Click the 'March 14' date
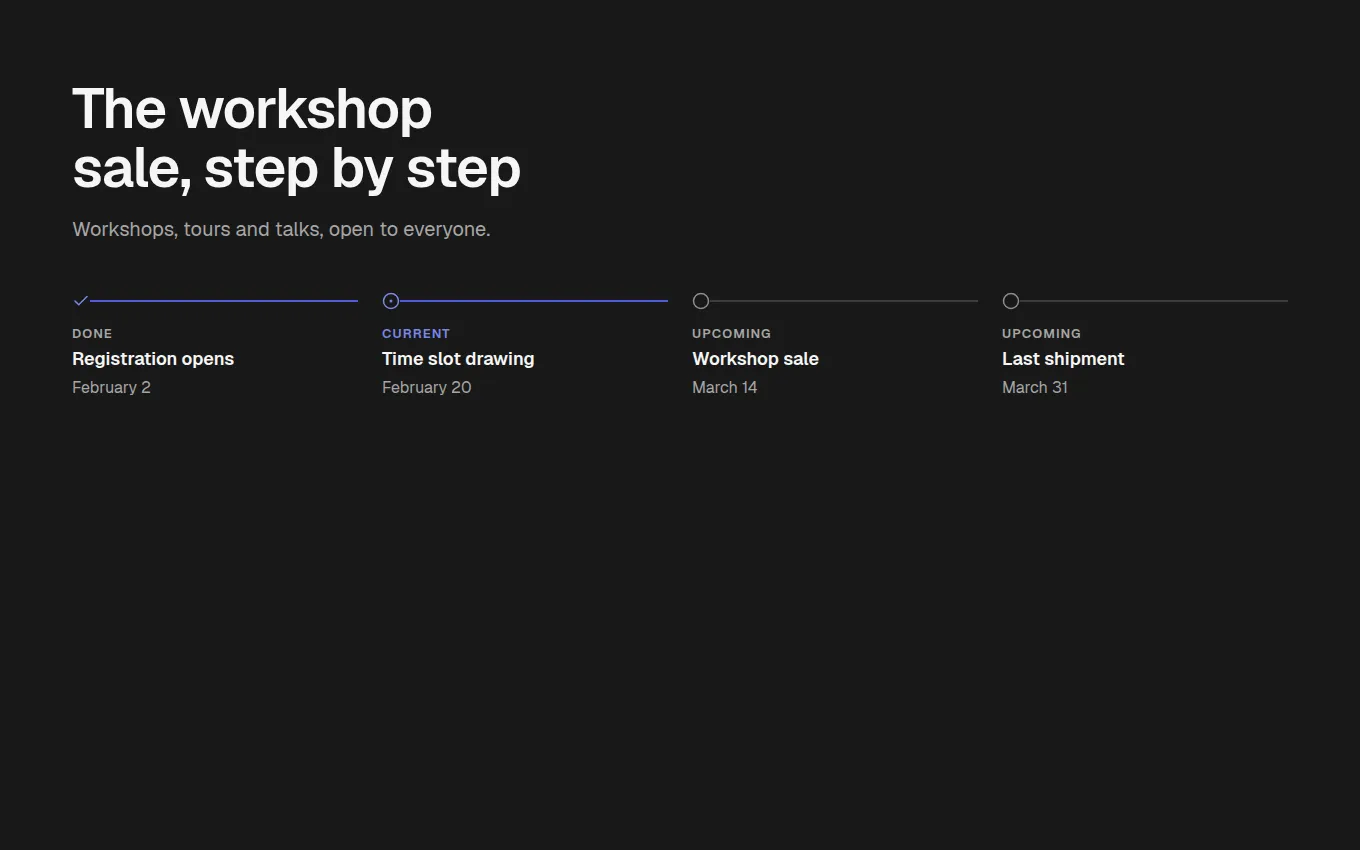This screenshot has height=850, width=1360. [x=724, y=387]
